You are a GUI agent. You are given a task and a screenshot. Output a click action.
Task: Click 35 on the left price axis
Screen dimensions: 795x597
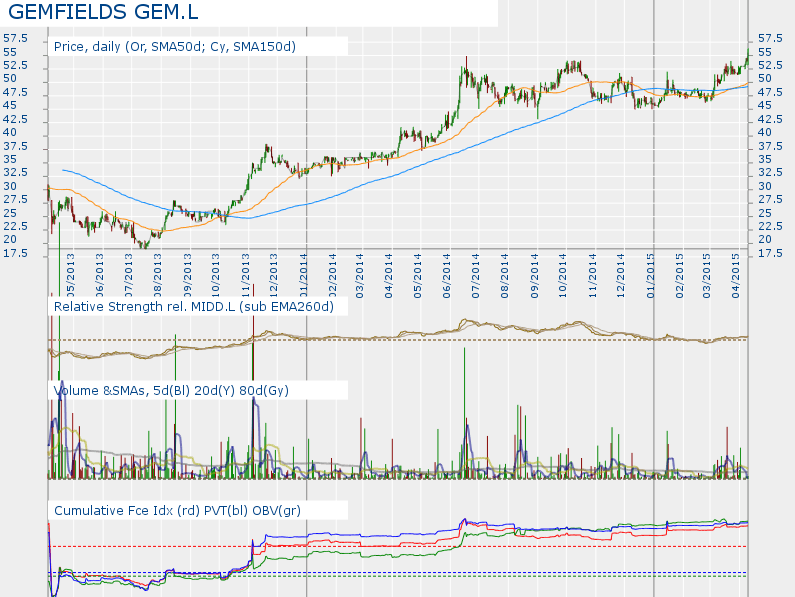[10, 159]
